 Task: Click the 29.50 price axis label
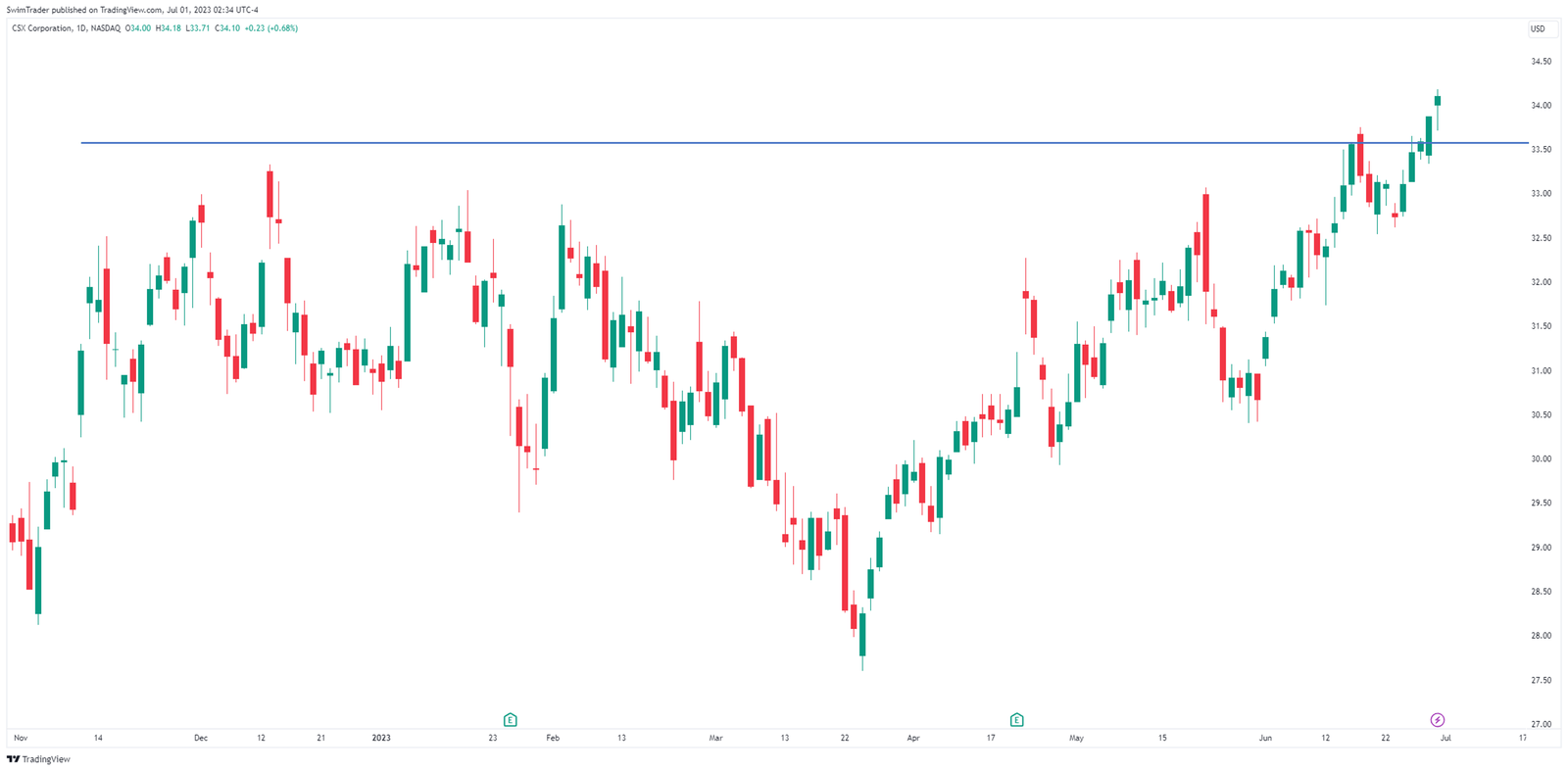(1541, 503)
